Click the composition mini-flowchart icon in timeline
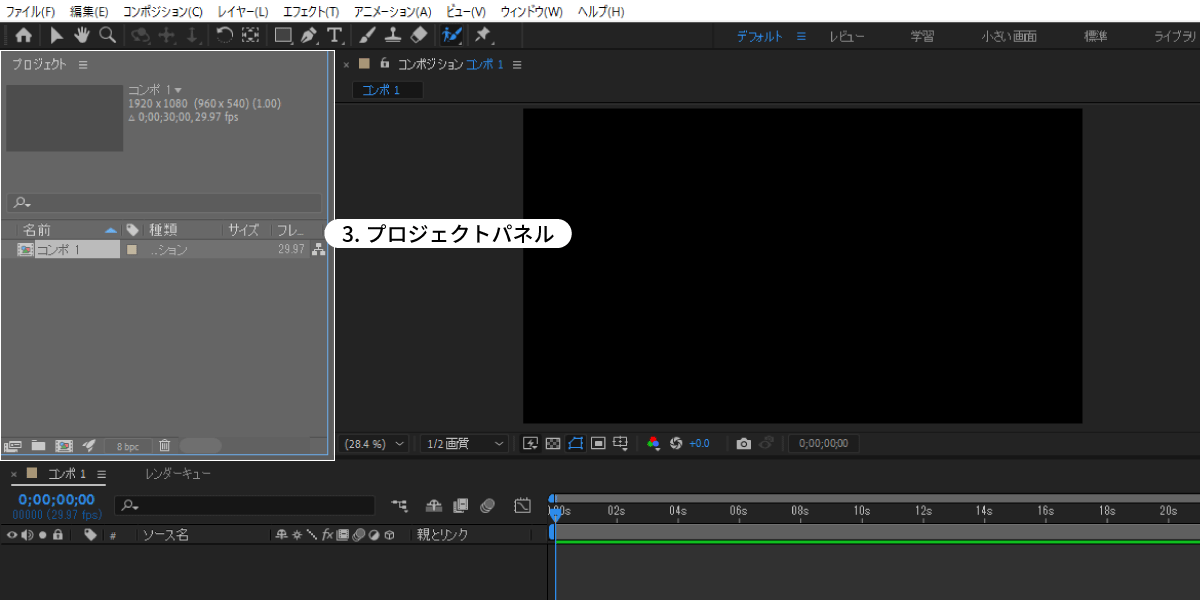The width and height of the screenshot is (1200, 600). pos(400,506)
